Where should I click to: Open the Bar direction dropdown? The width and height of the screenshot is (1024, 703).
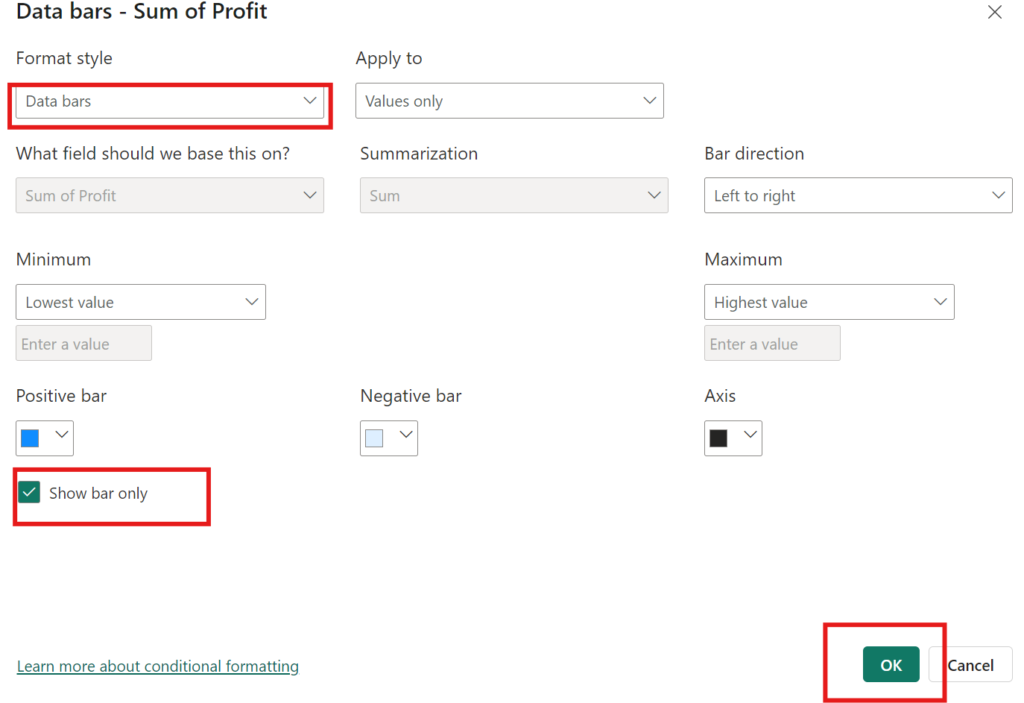pos(858,195)
